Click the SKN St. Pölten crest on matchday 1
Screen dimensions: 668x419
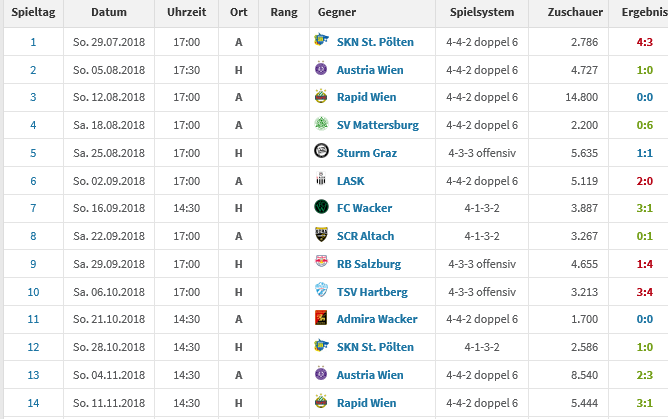321,40
